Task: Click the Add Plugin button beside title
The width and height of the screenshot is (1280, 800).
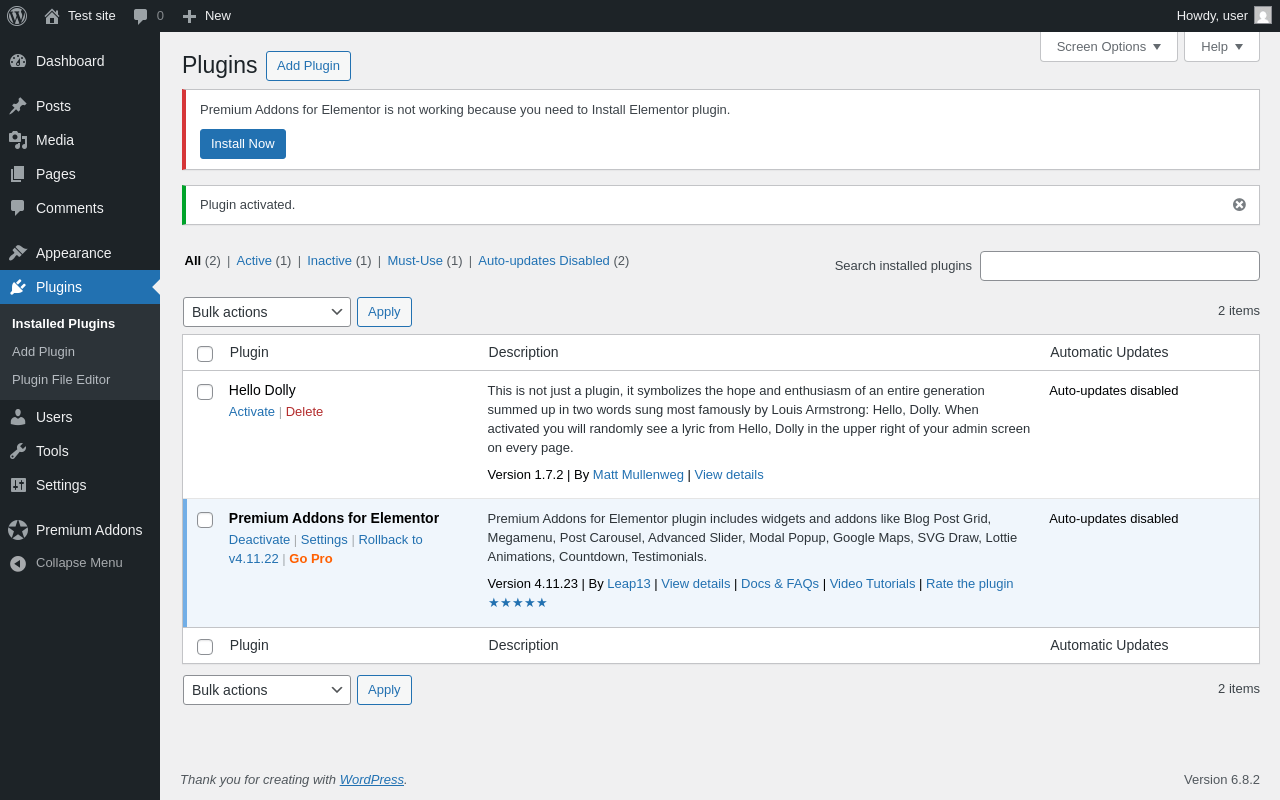Action: coord(308,66)
